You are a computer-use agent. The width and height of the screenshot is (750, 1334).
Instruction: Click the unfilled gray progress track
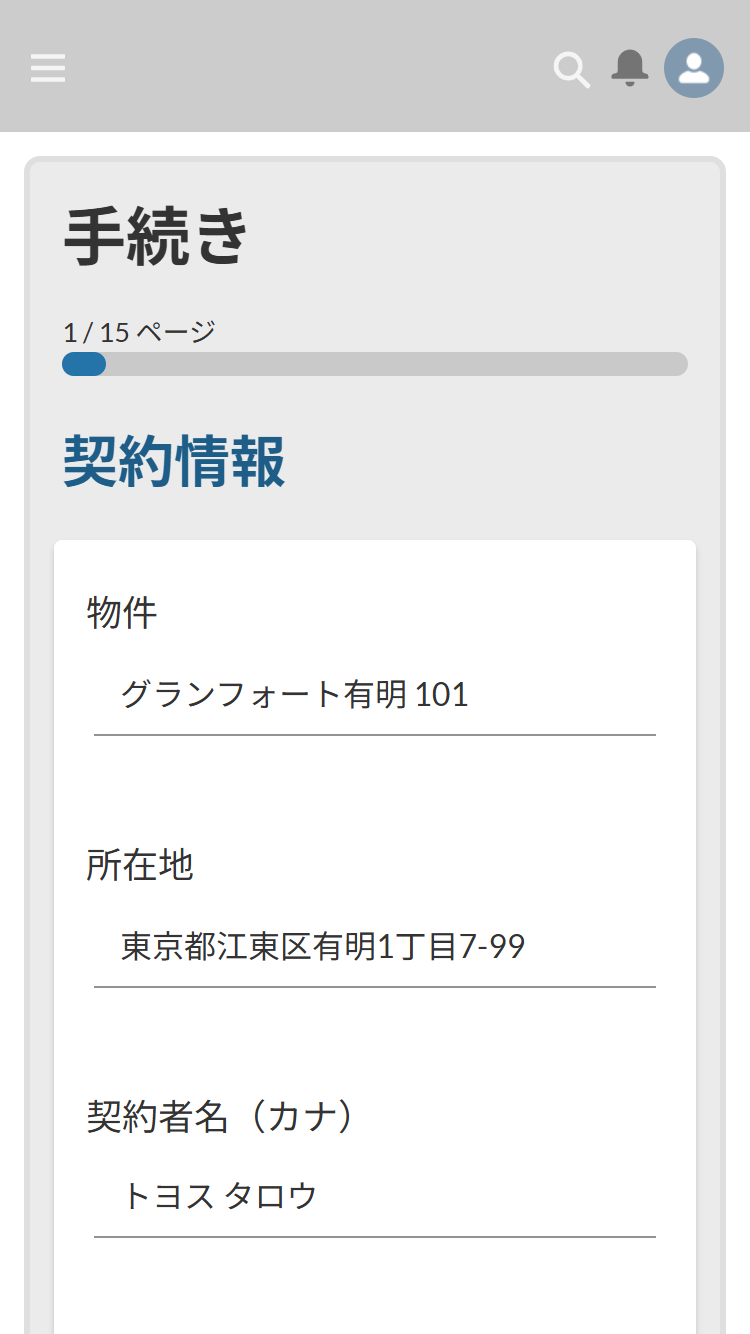(400, 364)
